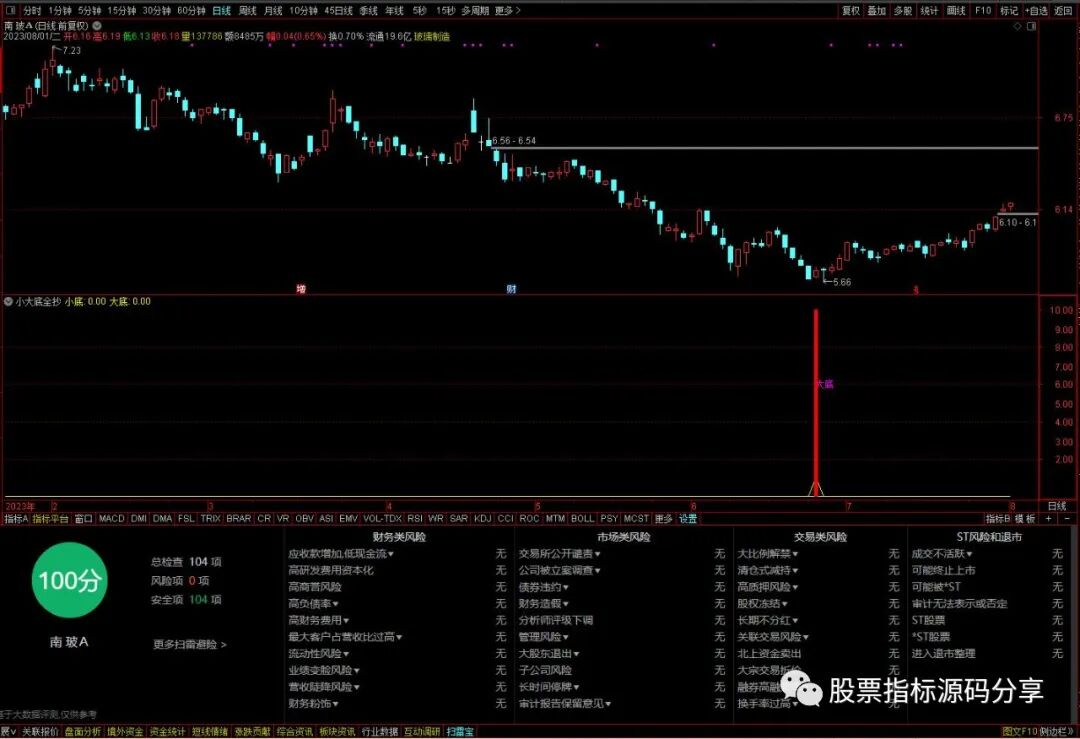Expand 成交不活跃 risk item

point(942,554)
